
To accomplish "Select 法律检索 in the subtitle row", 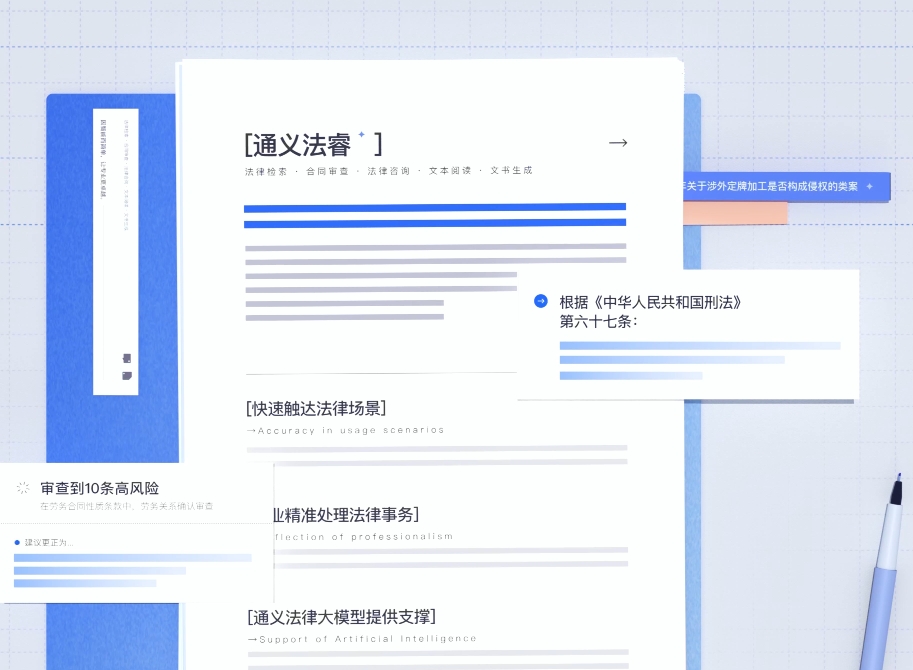I will click(266, 172).
